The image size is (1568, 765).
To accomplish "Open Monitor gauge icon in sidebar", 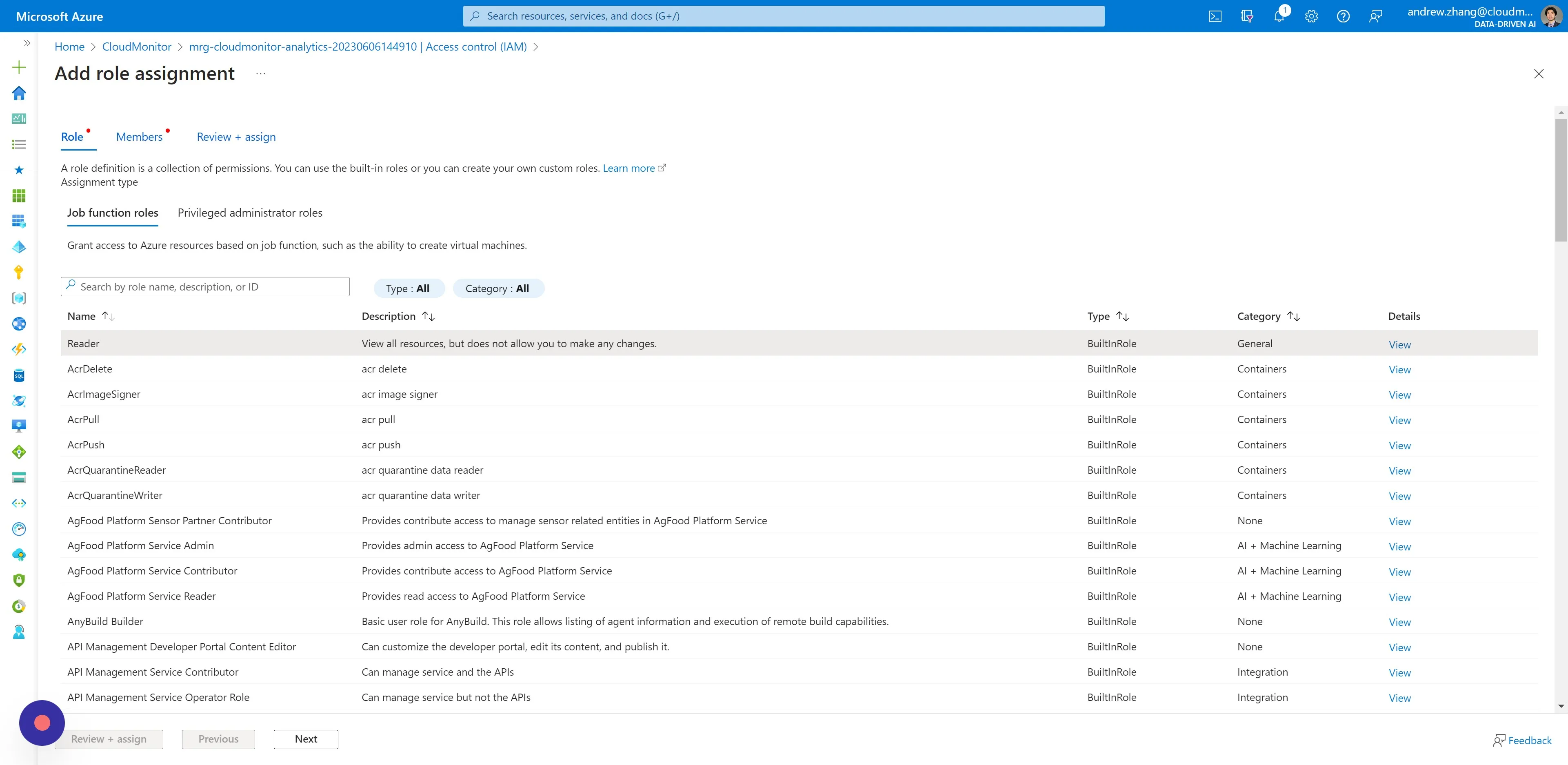I will [19, 529].
